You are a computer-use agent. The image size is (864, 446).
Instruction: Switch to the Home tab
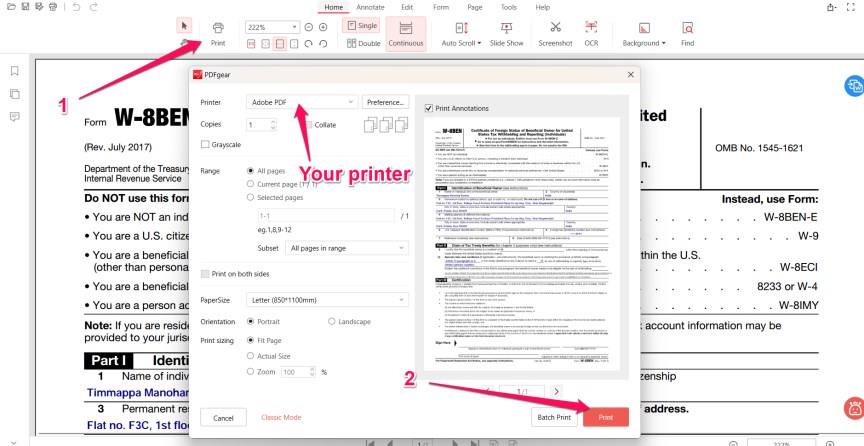pos(333,7)
